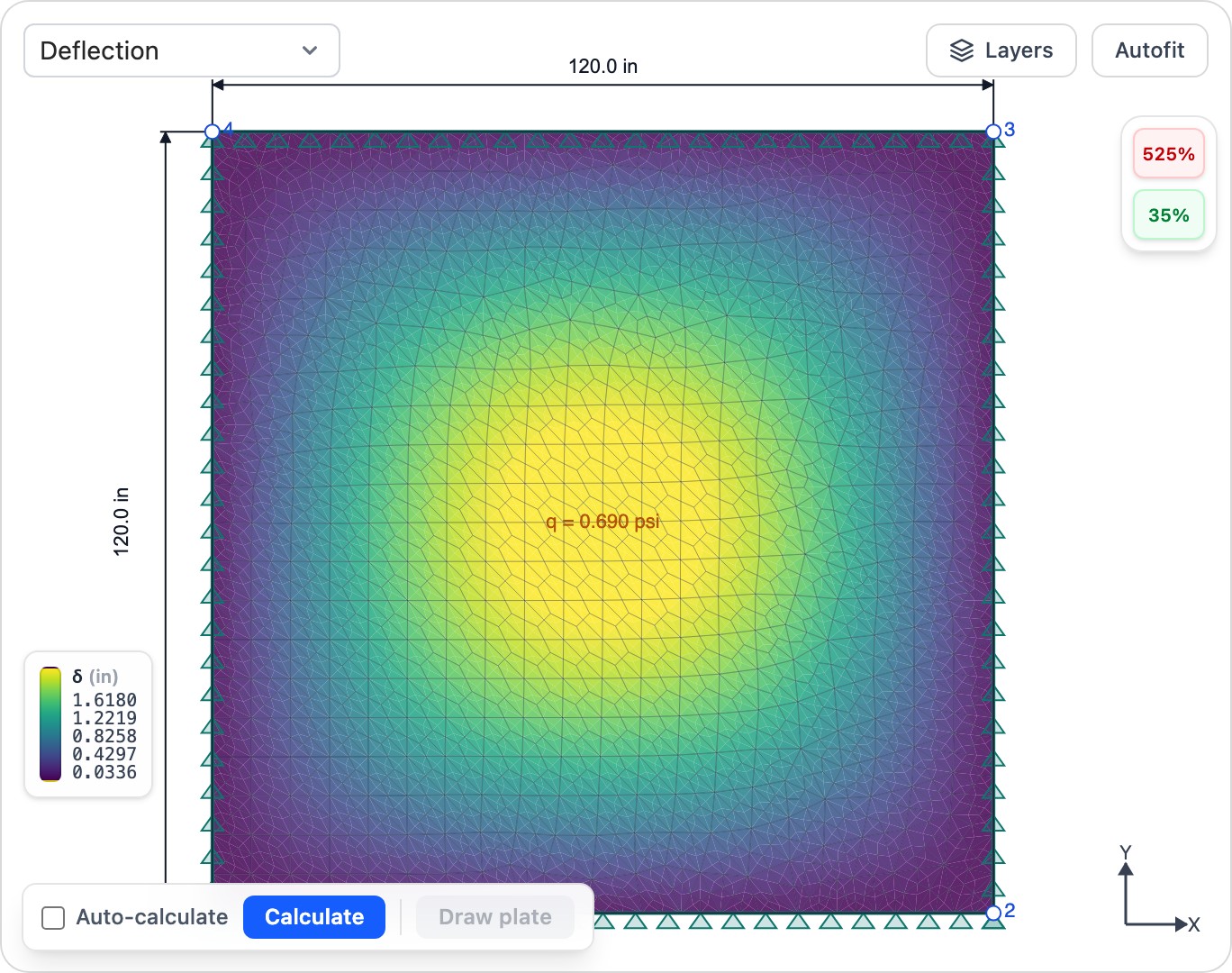Viewport: 1232px width, 973px height.
Task: Click the disabled Draw plate button
Action: tap(495, 917)
